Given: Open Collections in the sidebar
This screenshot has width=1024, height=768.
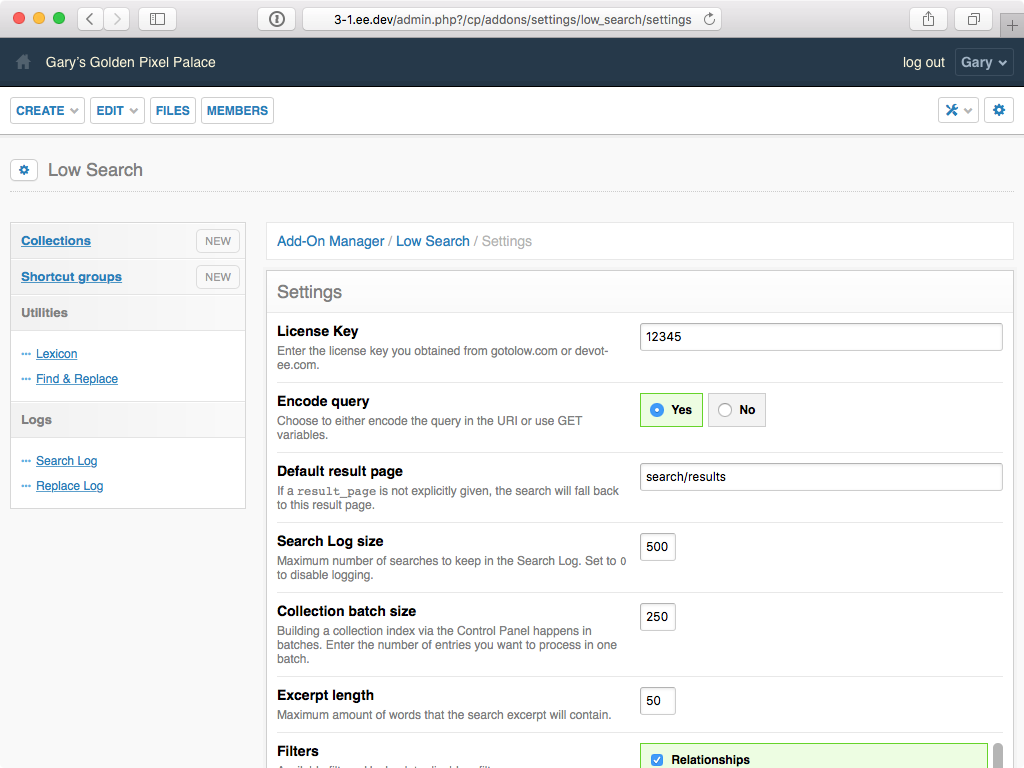Looking at the screenshot, I should (56, 240).
